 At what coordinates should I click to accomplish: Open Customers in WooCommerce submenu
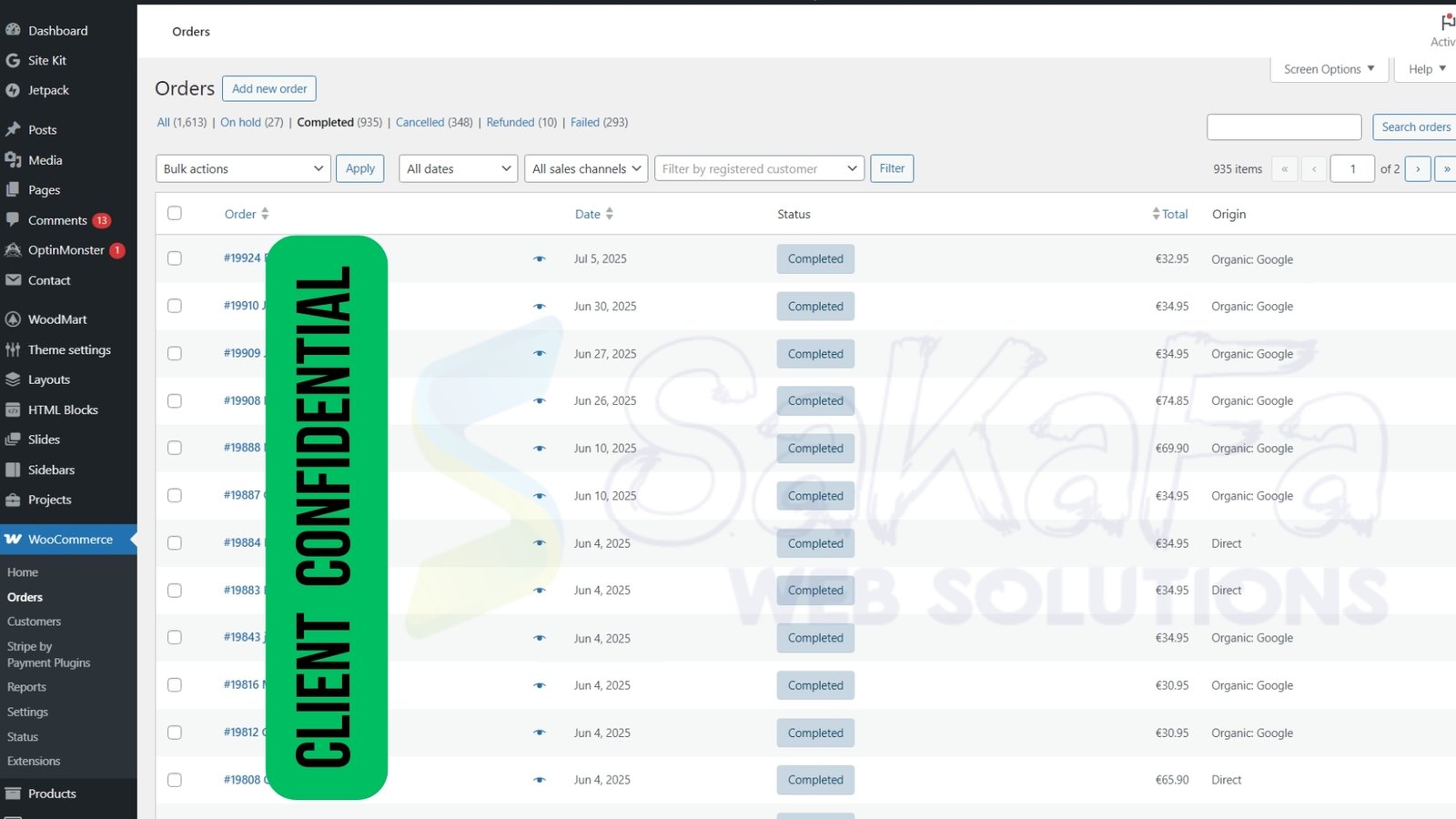35,622
